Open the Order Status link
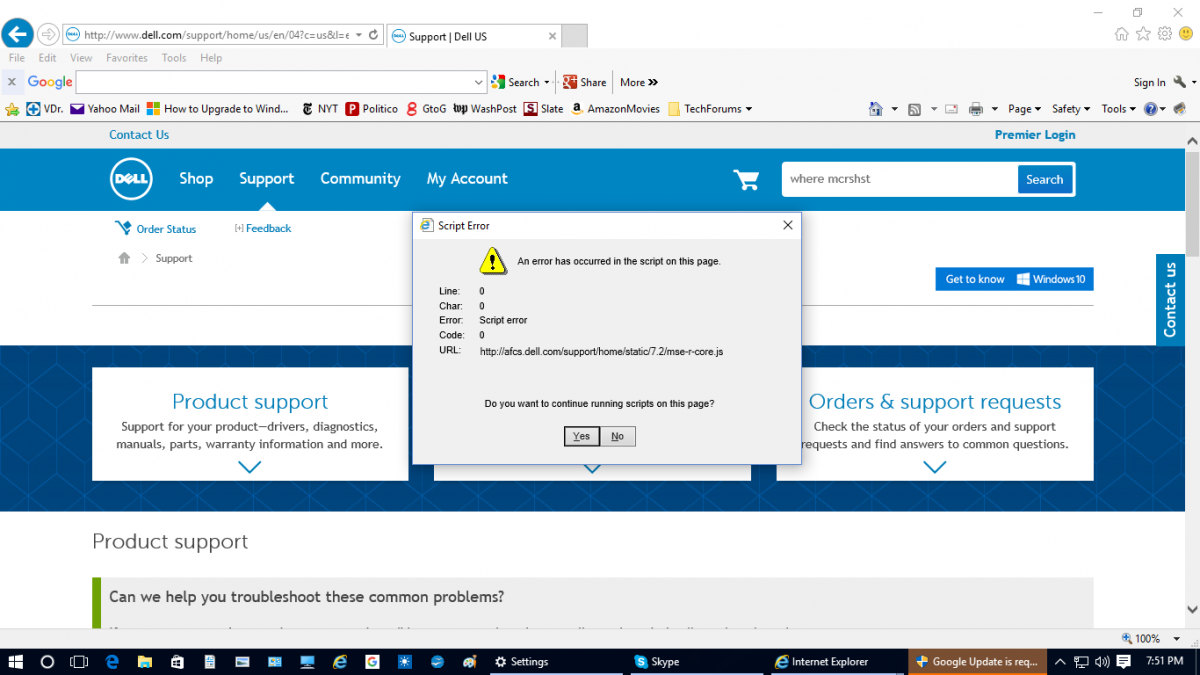The width and height of the screenshot is (1200, 675). [156, 229]
